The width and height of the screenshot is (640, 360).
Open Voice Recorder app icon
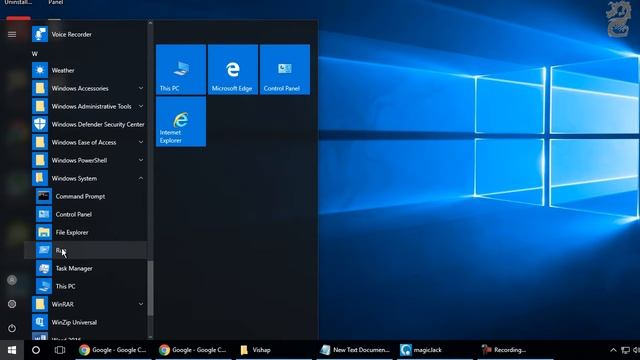40,34
